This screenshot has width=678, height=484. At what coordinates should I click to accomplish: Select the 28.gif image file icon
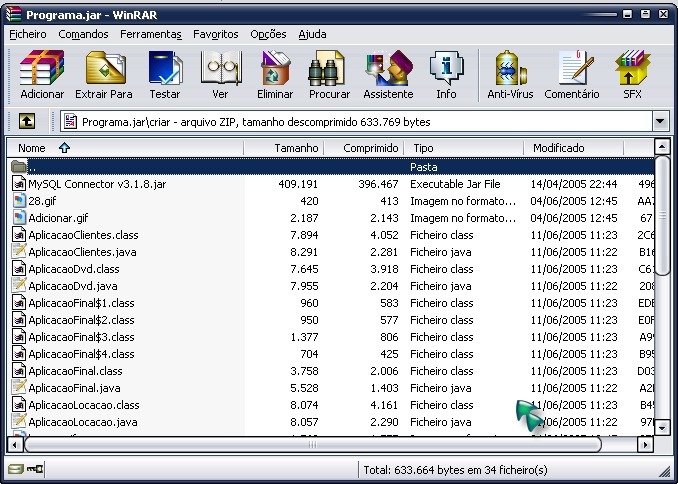19,201
